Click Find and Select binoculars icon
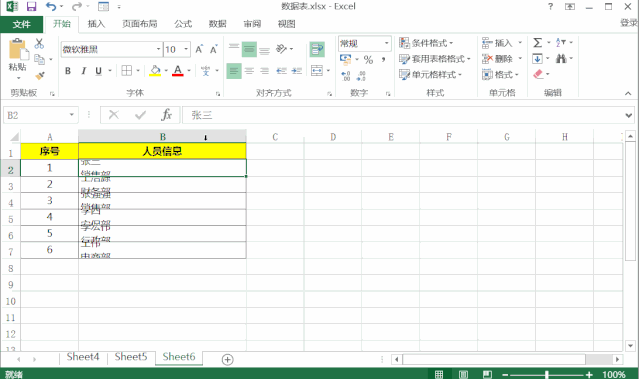The image size is (639, 379). 561,59
